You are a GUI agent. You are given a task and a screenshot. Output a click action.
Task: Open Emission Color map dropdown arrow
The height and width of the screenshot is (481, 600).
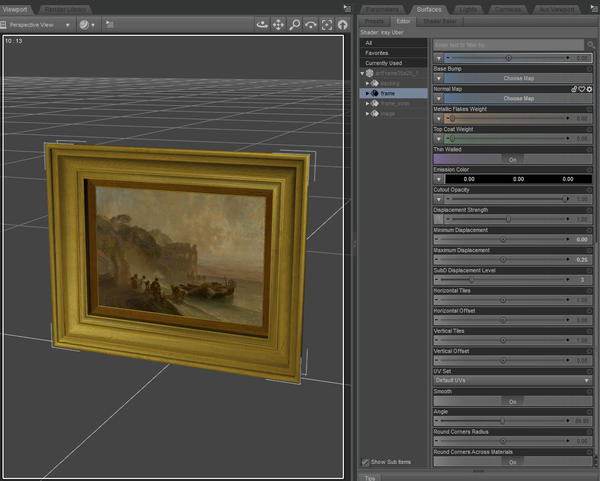click(439, 179)
